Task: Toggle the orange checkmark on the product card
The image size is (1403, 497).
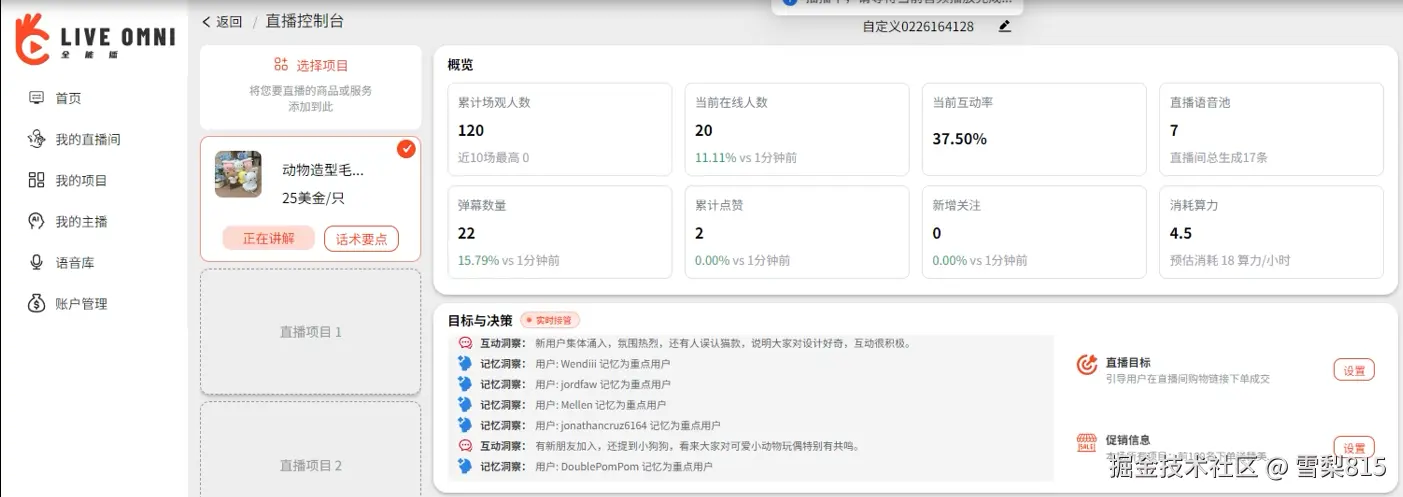Action: coord(406,149)
